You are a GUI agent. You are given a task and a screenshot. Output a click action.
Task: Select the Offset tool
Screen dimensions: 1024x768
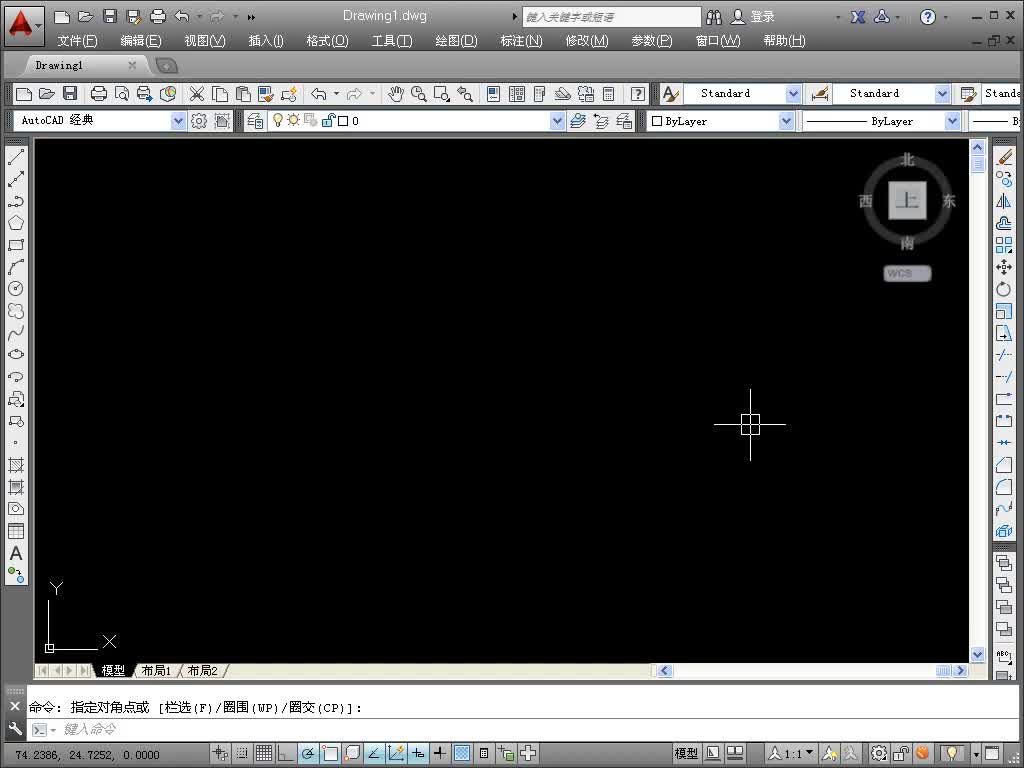[1004, 223]
